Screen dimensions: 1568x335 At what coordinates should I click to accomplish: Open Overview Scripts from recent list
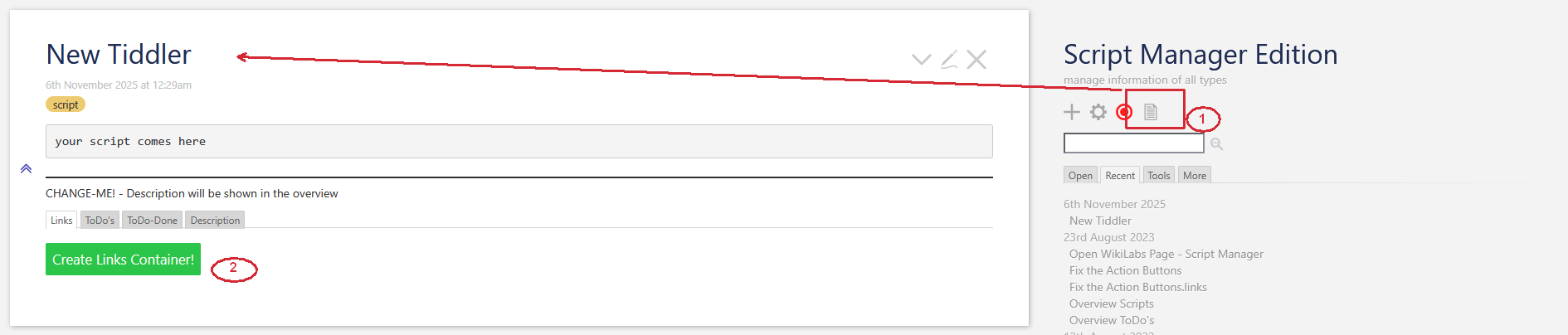[x=1111, y=303]
